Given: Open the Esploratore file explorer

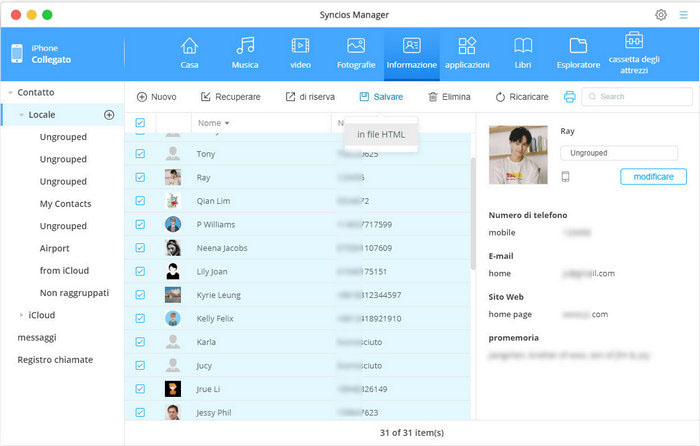Looking at the screenshot, I should (578, 52).
